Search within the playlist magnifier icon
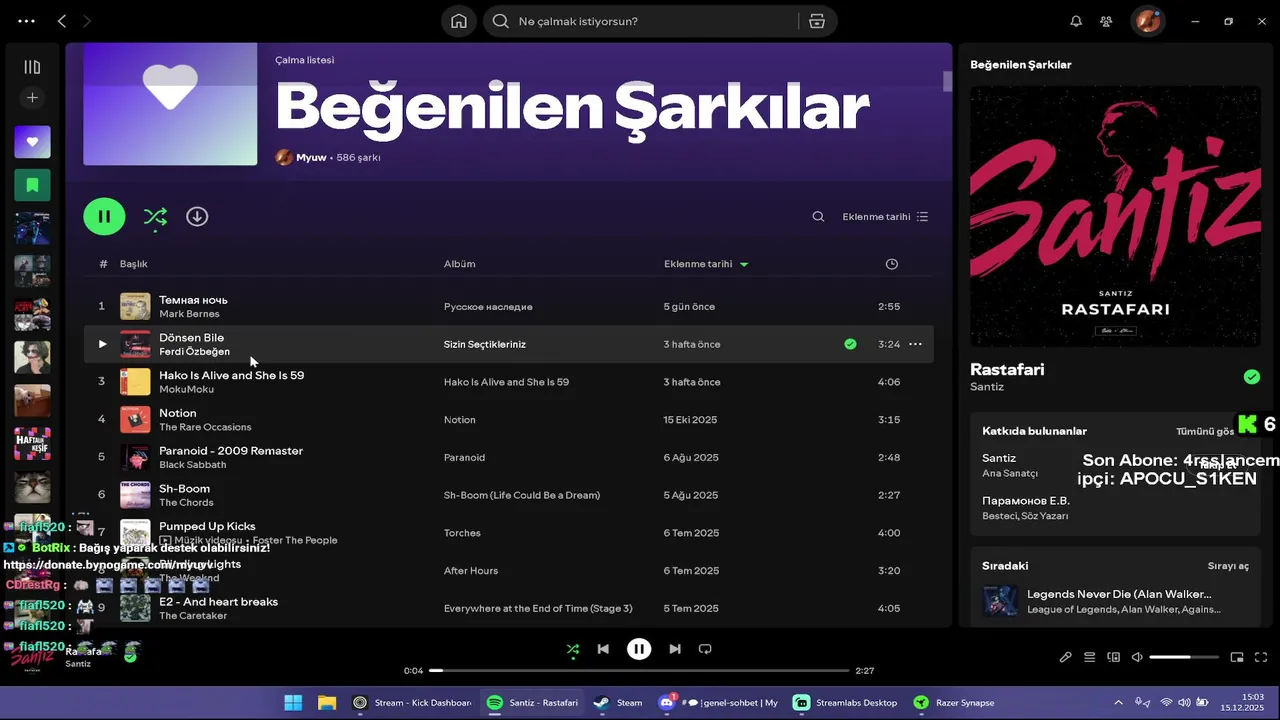The image size is (1280, 720). click(x=818, y=217)
